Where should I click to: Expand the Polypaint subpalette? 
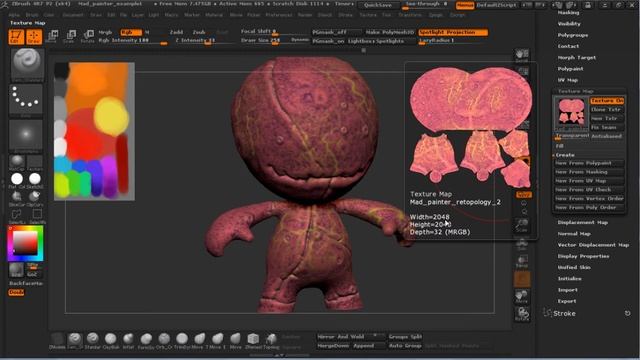click(x=571, y=69)
